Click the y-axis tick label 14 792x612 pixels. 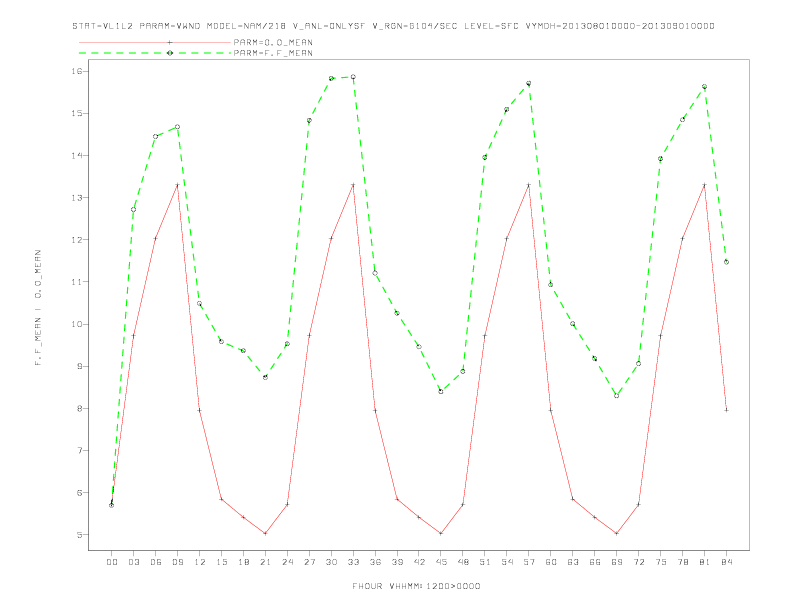click(77, 156)
